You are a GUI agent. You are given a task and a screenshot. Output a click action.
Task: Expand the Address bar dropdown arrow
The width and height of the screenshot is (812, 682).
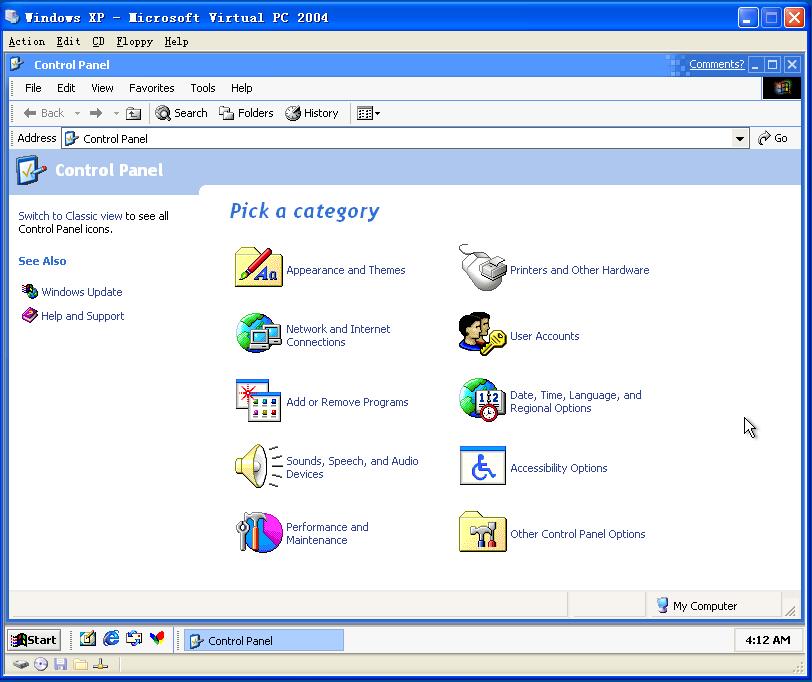[x=740, y=138]
